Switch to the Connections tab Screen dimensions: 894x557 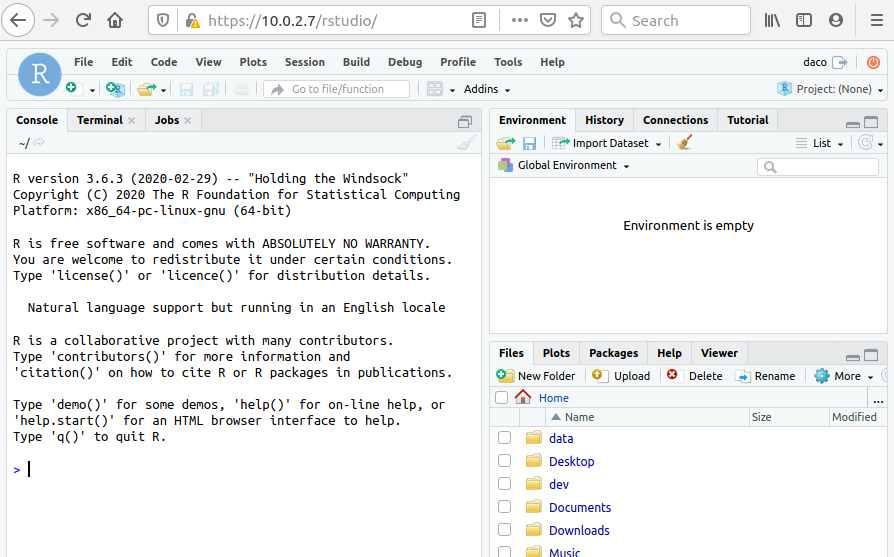point(676,120)
